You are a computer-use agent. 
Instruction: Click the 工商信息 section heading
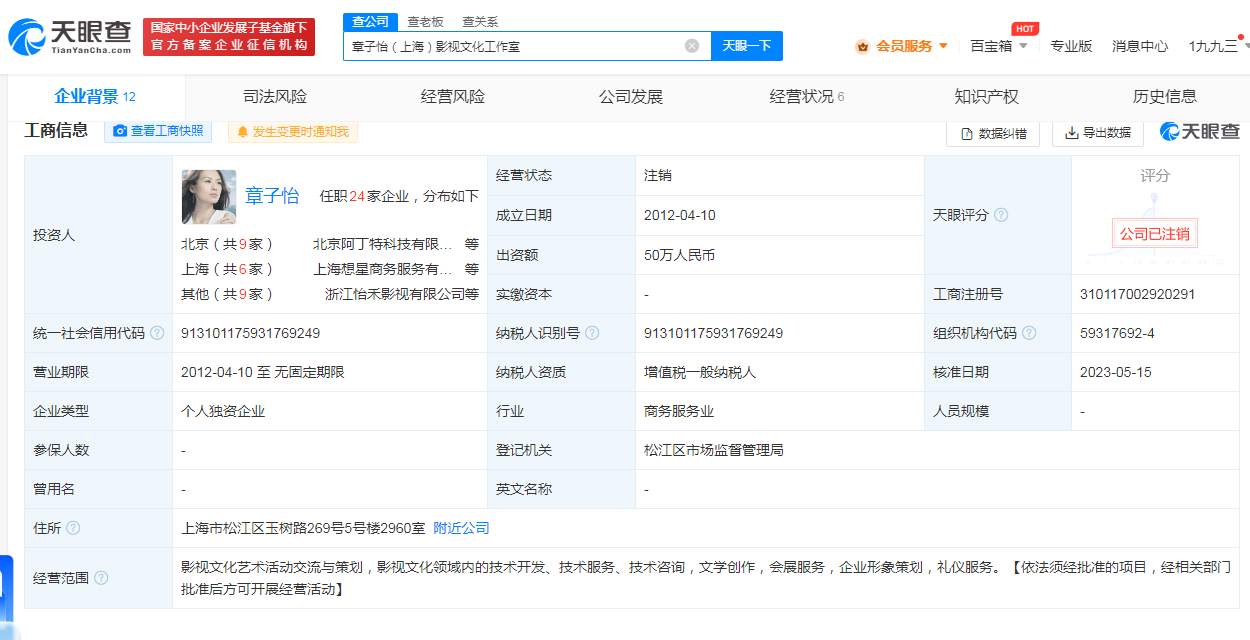click(x=56, y=130)
